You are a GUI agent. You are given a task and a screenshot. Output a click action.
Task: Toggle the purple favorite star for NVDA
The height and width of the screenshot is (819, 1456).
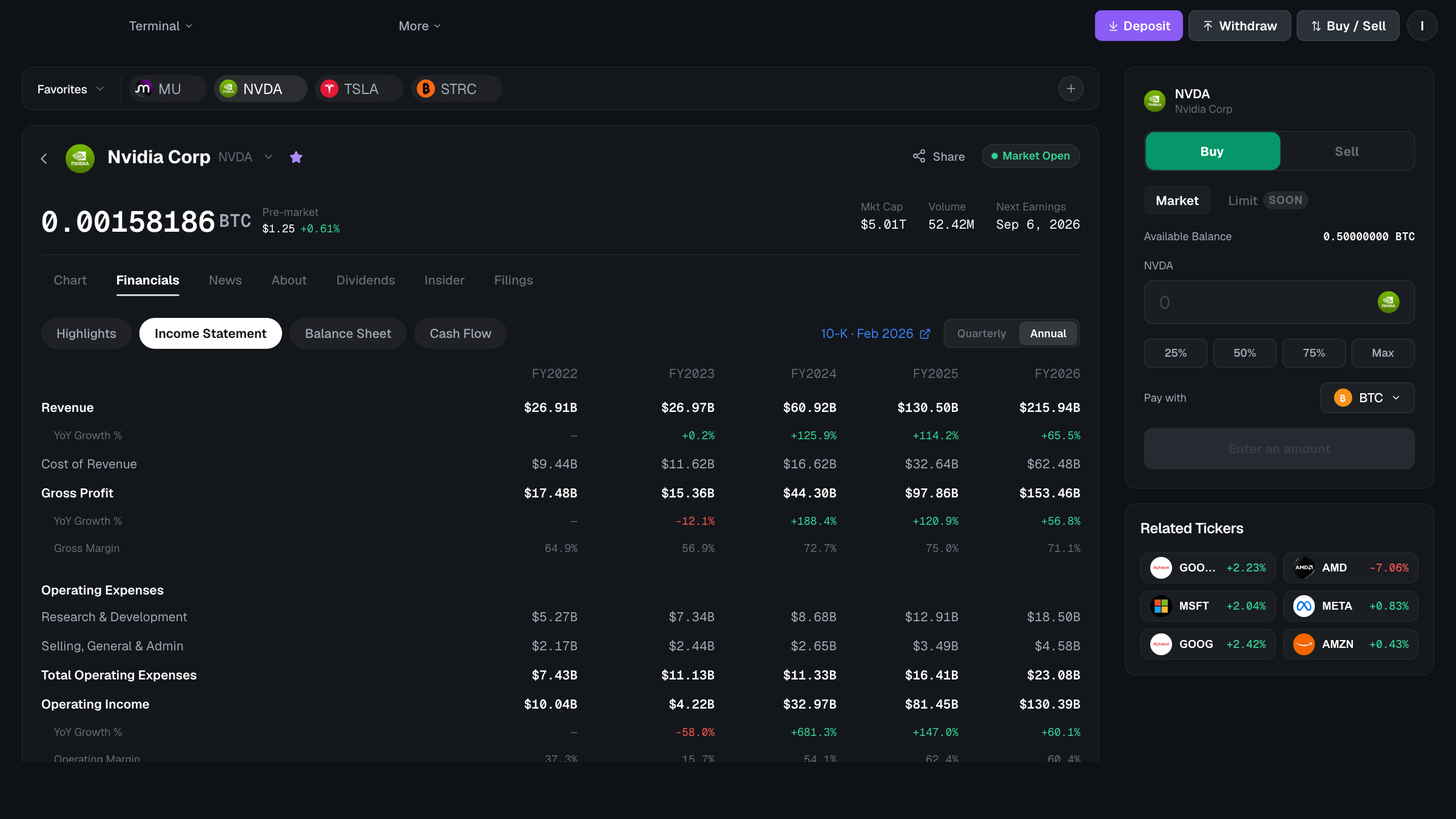click(296, 157)
